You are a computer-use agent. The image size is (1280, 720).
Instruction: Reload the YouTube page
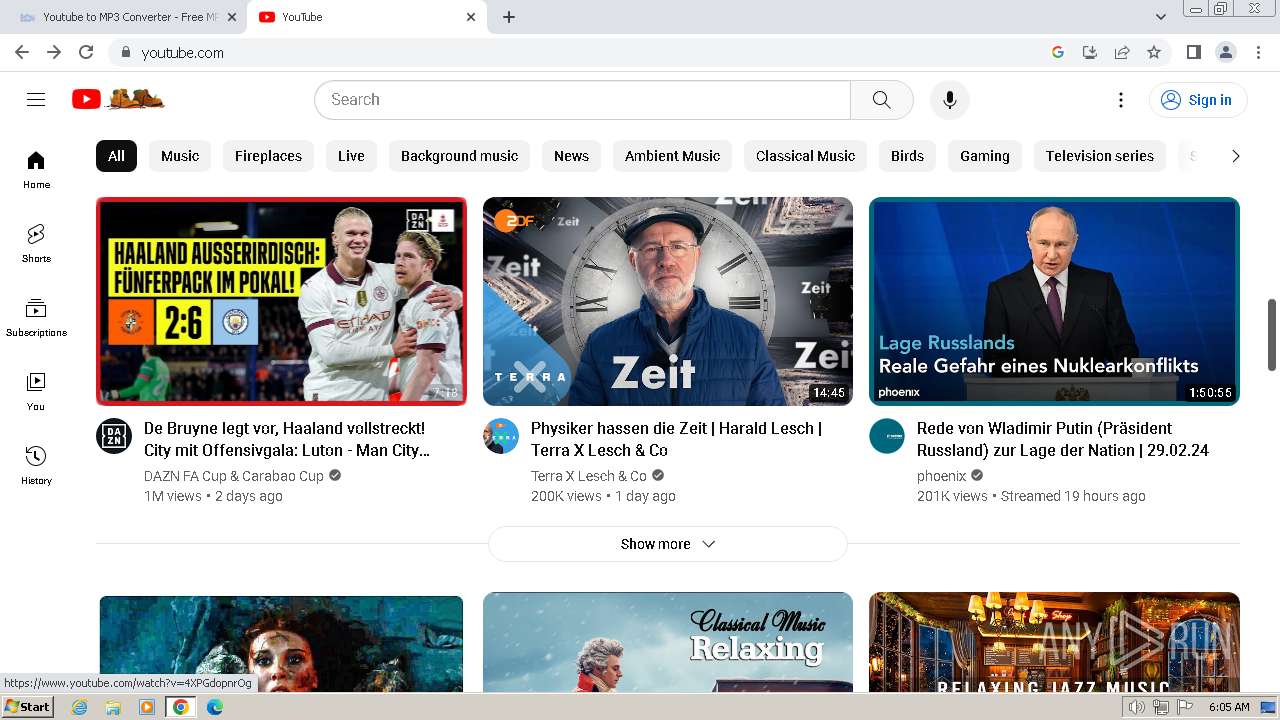pos(86,52)
